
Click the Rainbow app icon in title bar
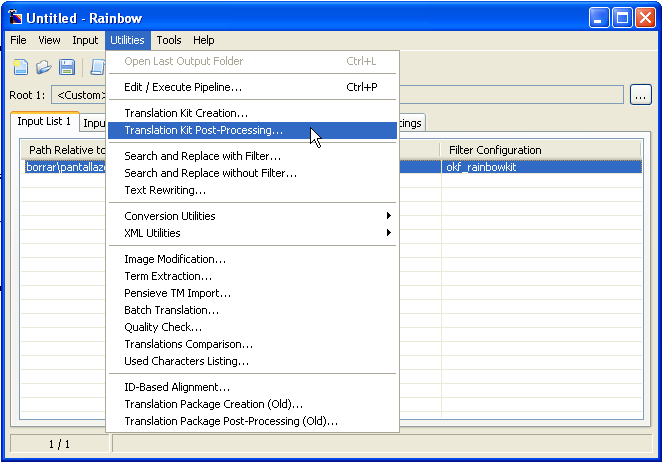[14, 18]
